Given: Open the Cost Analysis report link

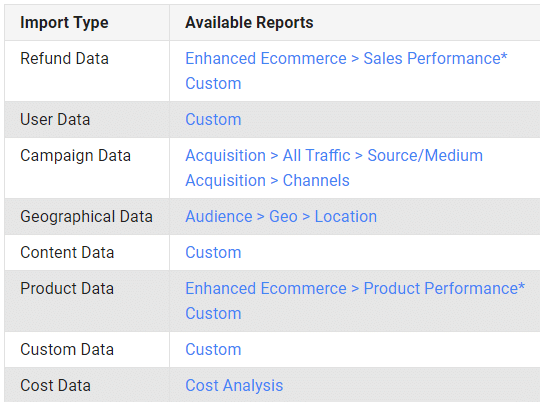Looking at the screenshot, I should coord(234,385).
